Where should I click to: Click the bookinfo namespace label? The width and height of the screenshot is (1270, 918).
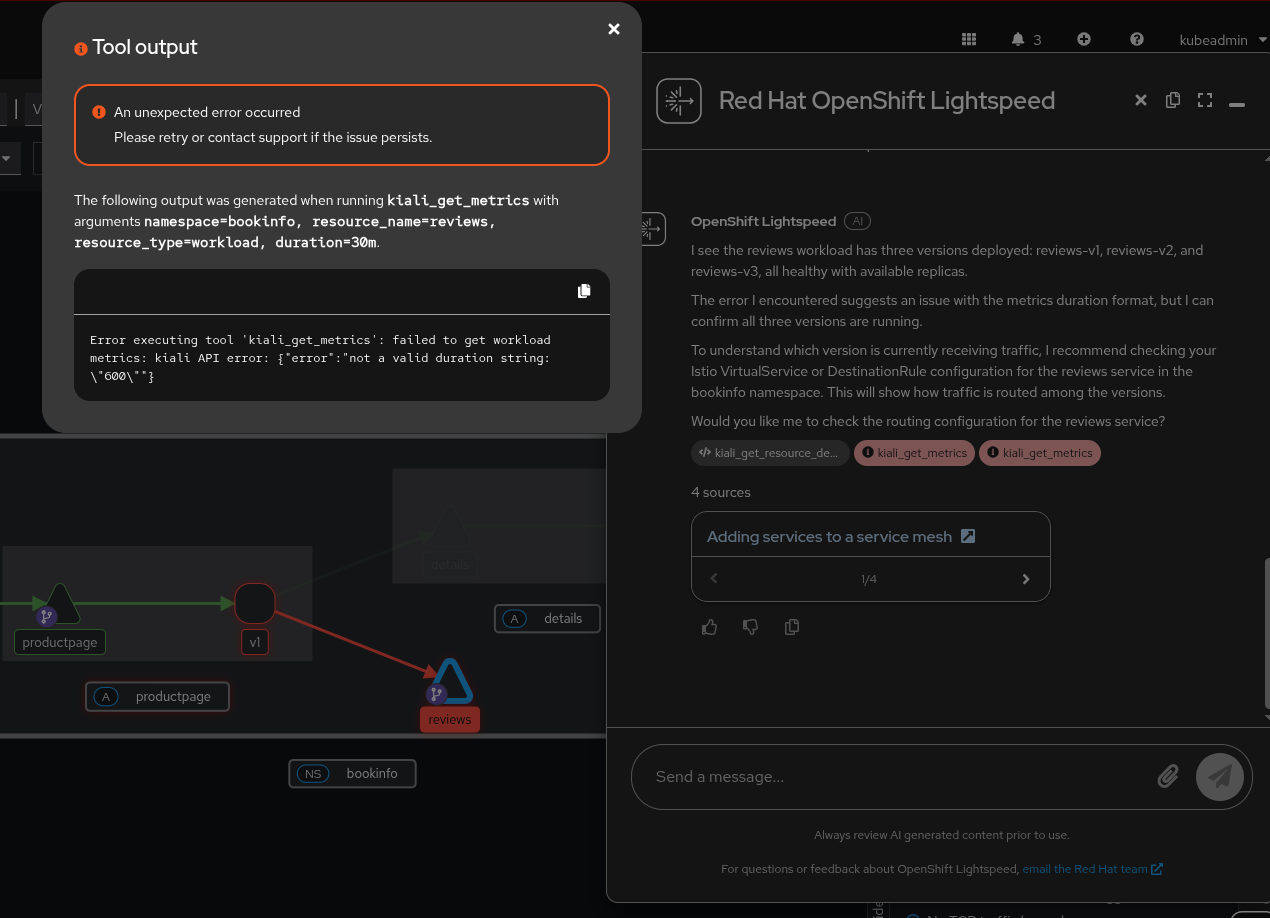click(352, 774)
